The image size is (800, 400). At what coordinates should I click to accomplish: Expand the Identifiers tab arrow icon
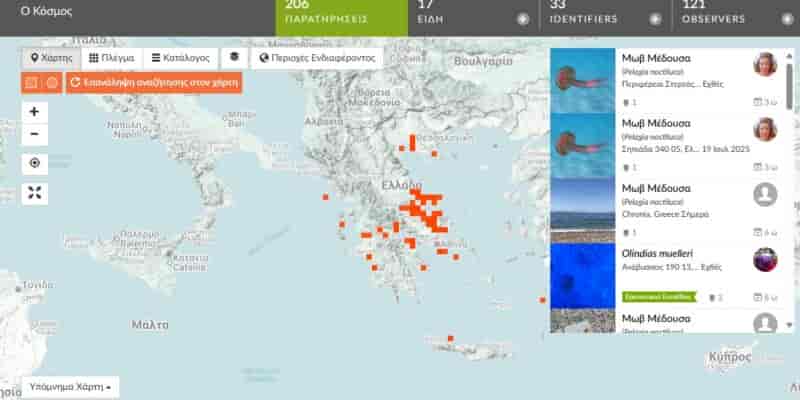click(x=654, y=19)
